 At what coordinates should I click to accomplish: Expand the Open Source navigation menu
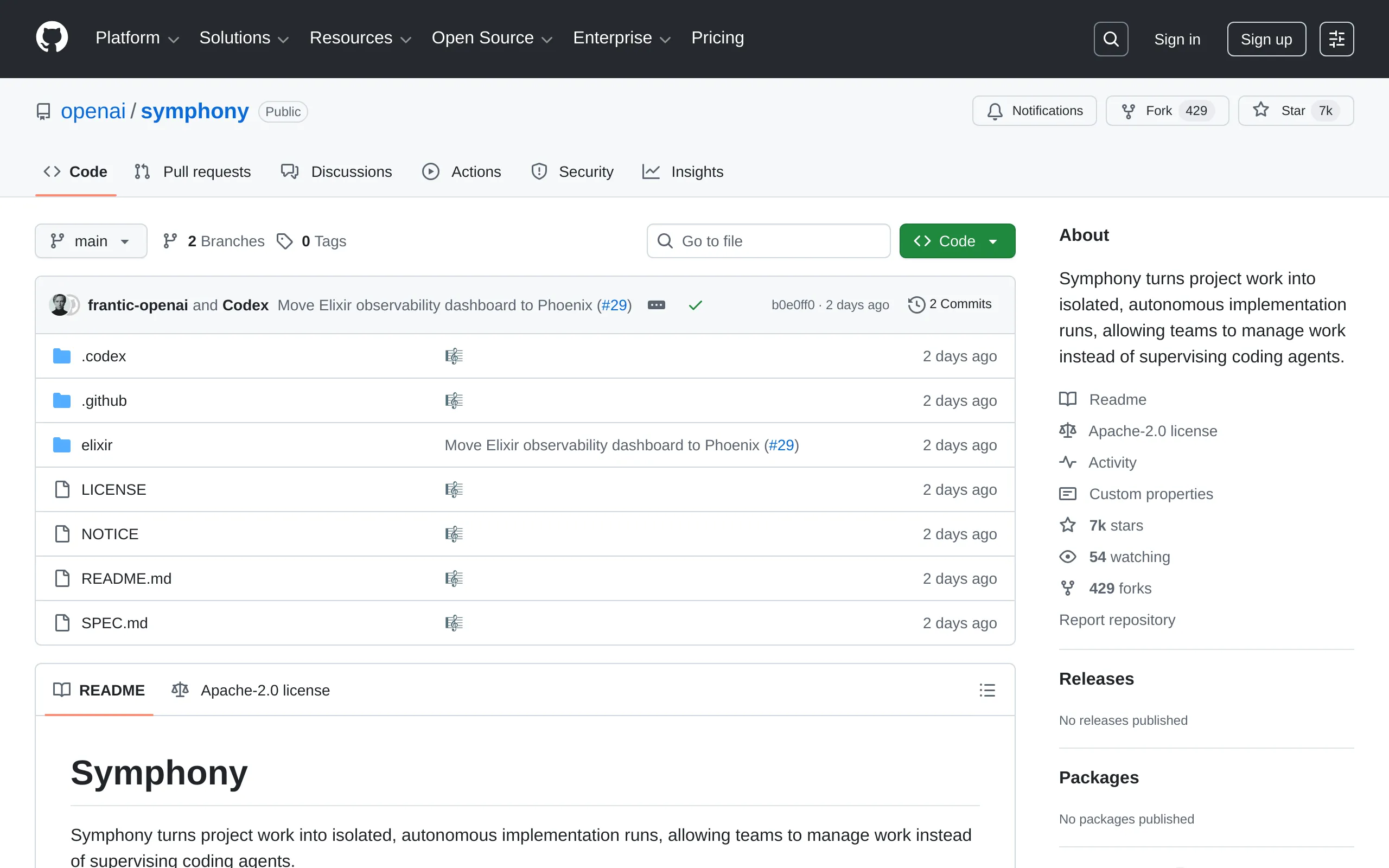coord(492,38)
